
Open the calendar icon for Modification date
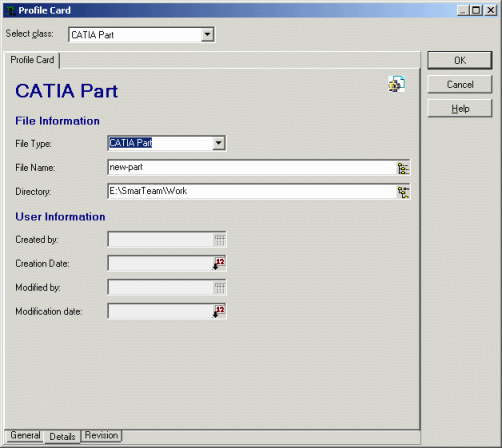219,312
